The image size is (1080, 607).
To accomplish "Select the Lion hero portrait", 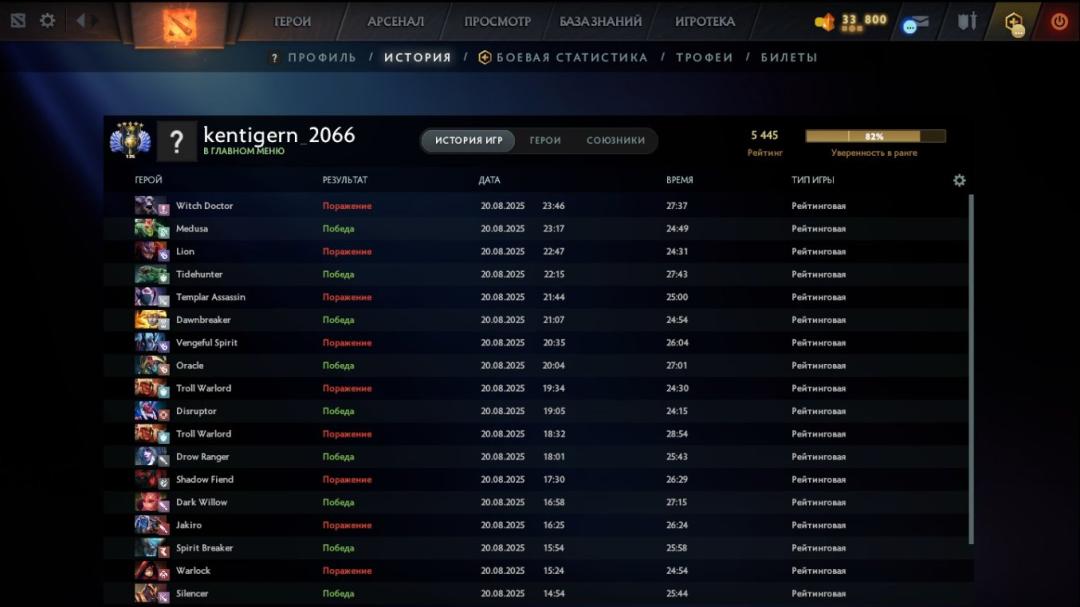I will [x=152, y=251].
